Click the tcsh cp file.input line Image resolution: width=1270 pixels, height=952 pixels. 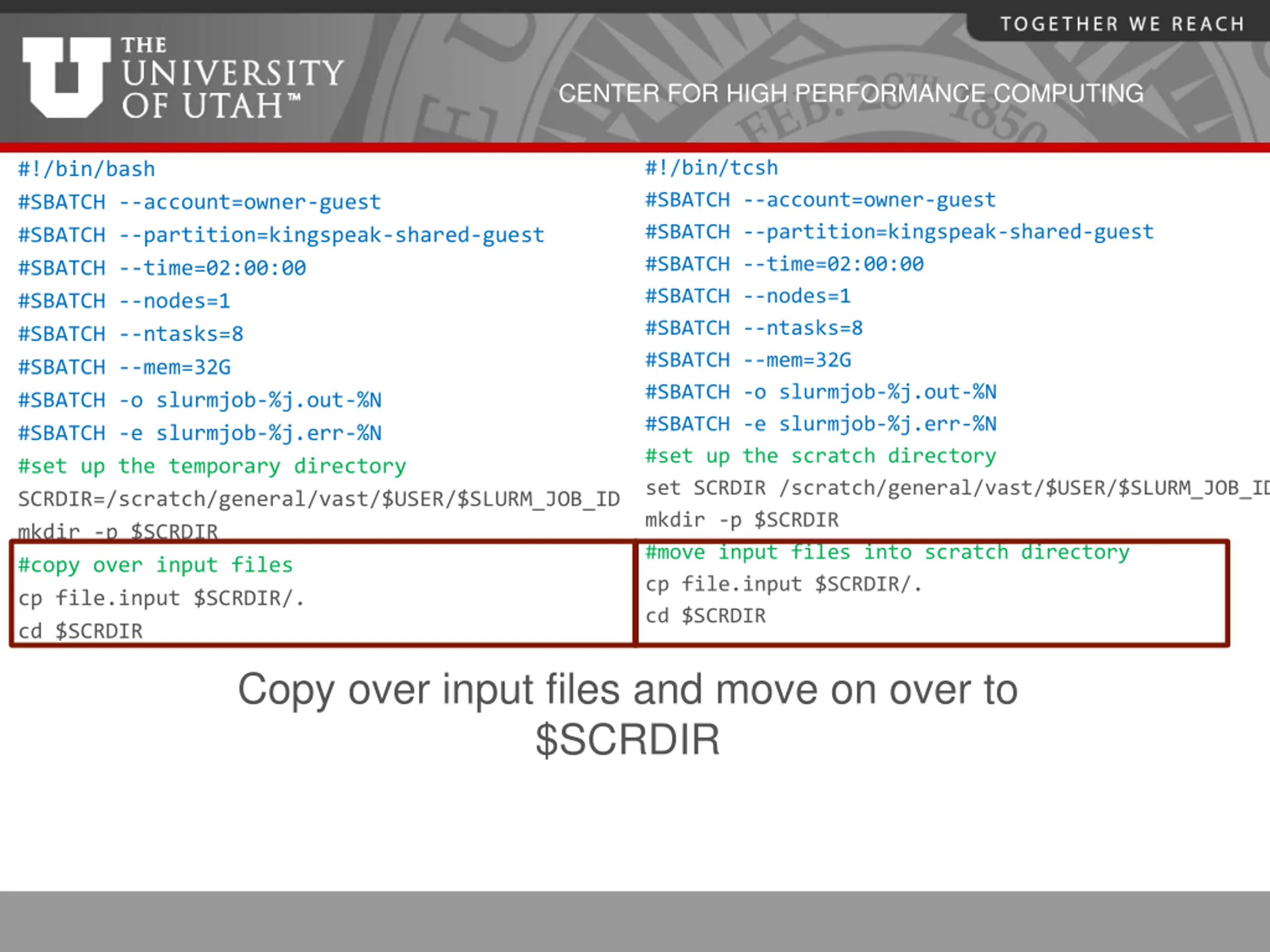click(783, 584)
